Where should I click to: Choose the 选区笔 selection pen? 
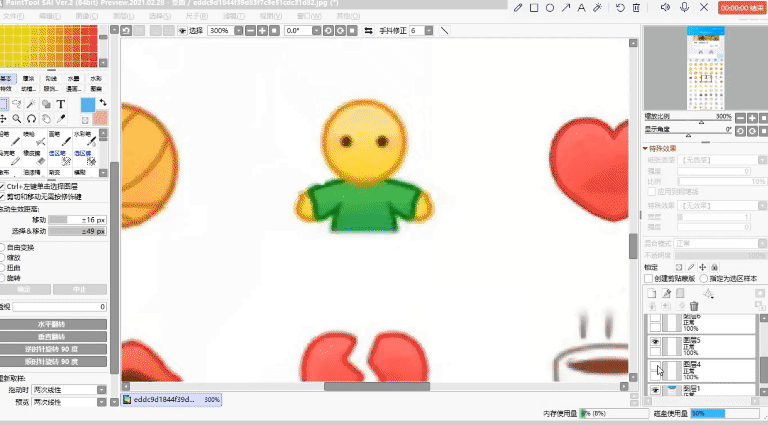tap(60, 158)
